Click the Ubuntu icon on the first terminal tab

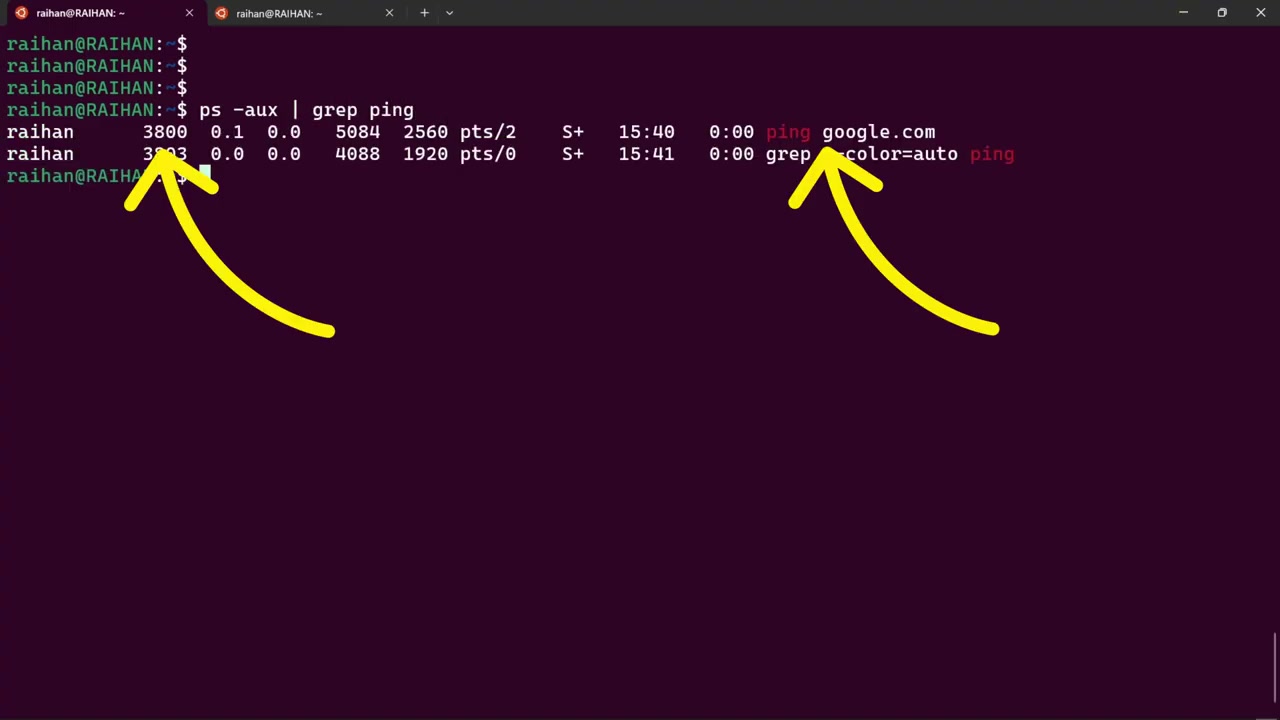pos(21,13)
